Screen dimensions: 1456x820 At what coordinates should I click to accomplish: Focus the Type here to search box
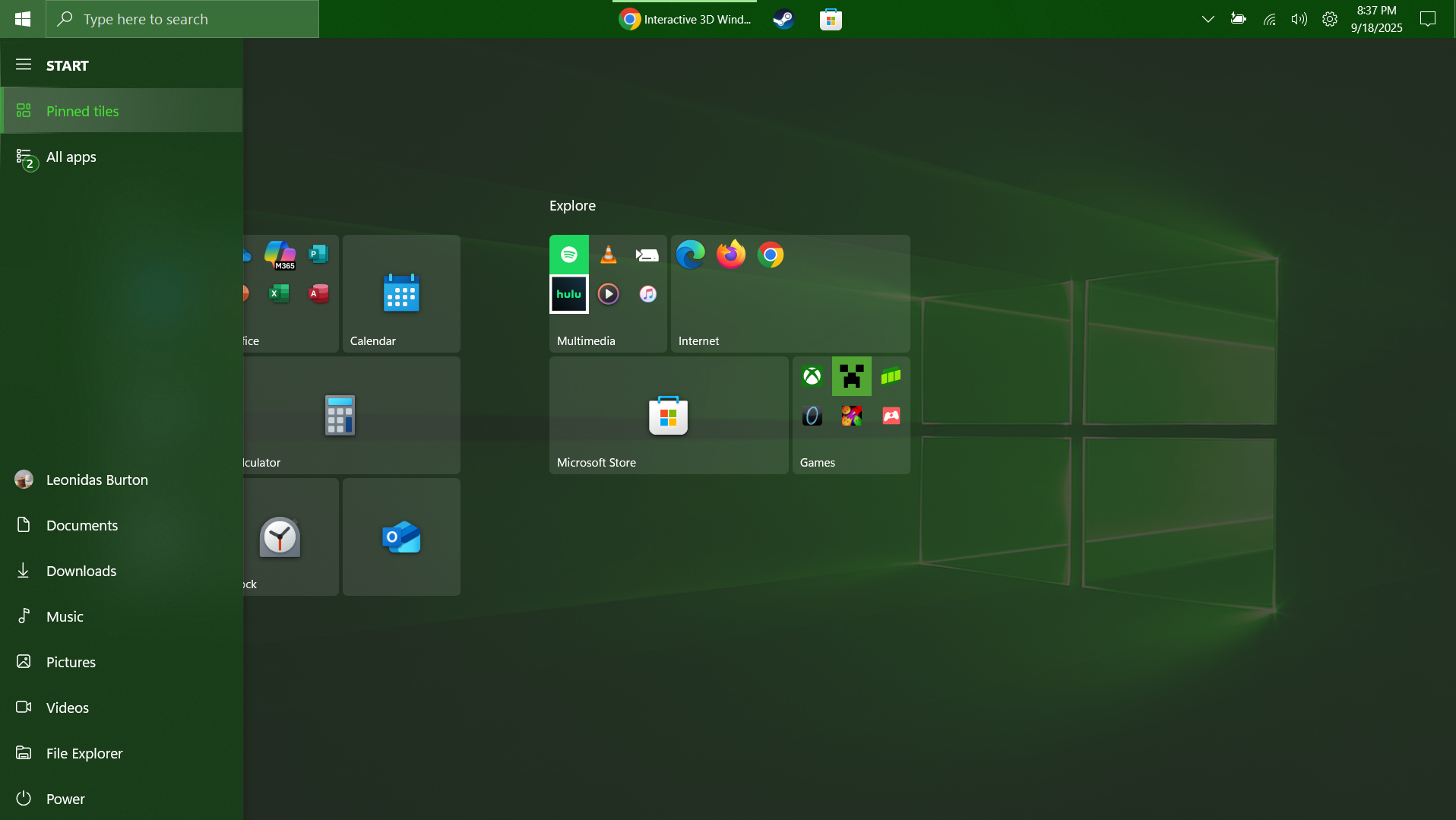click(182, 19)
